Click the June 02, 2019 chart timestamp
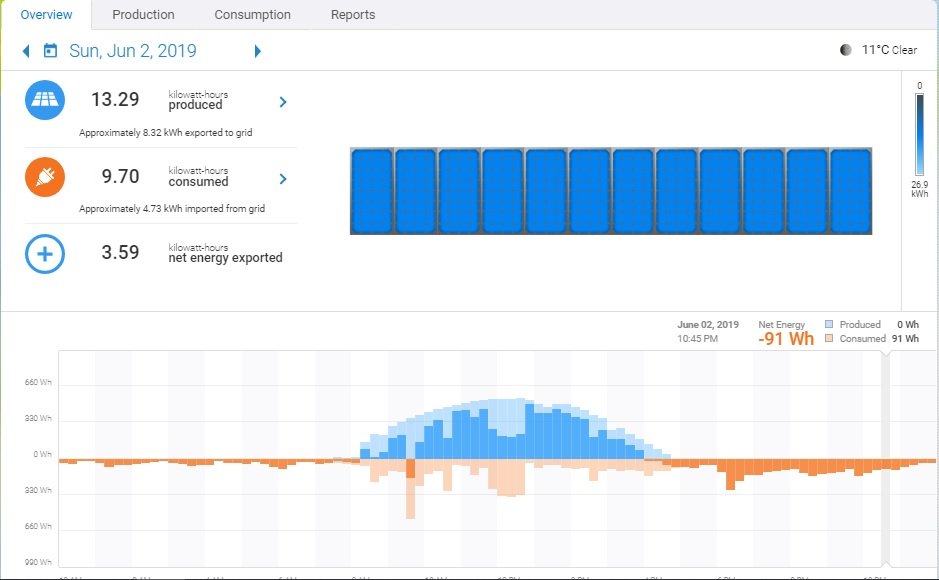Image resolution: width=939 pixels, height=580 pixels. point(708,324)
